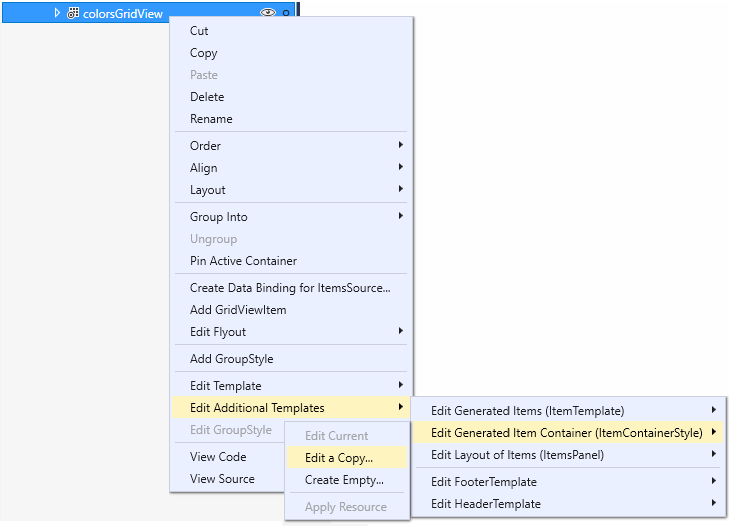Image resolution: width=731 pixels, height=526 pixels.
Task: Open the Order submenu
Action: tap(291, 145)
